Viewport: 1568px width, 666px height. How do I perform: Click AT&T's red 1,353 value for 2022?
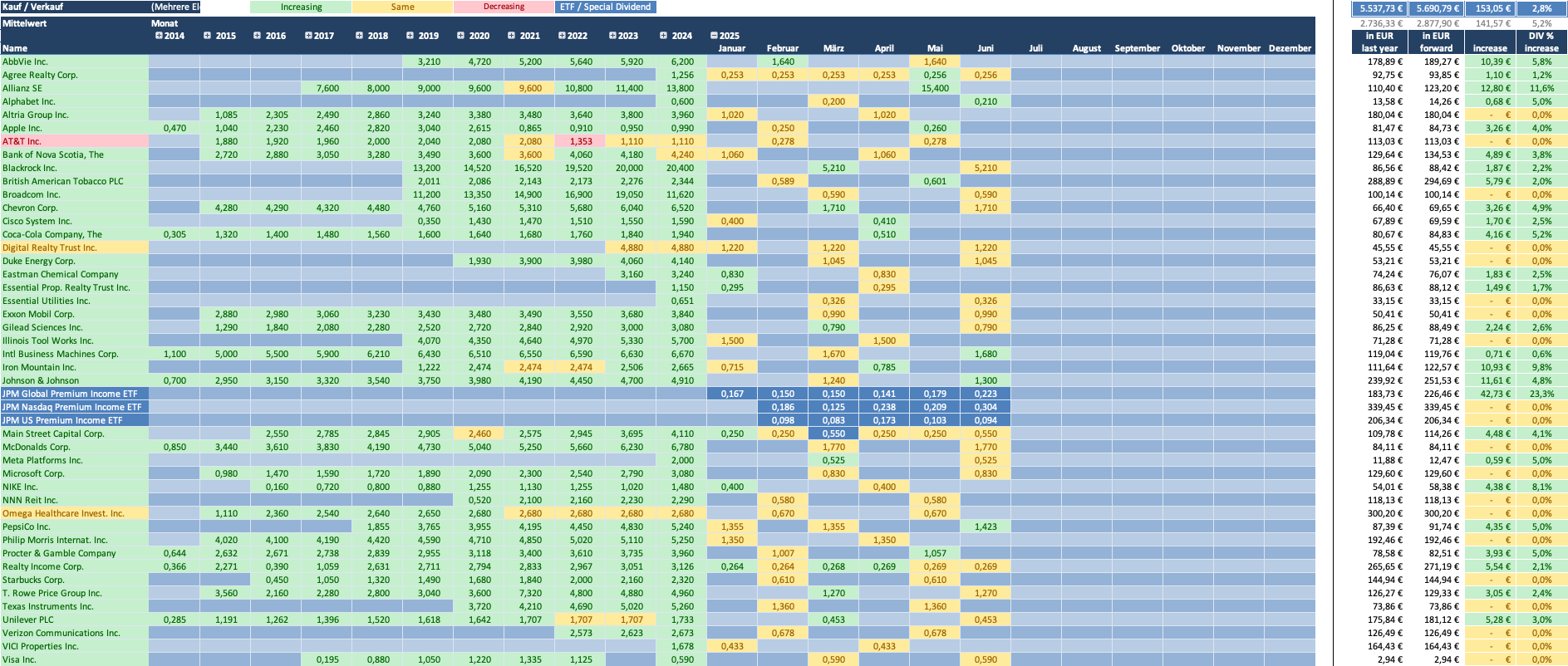coord(580,141)
